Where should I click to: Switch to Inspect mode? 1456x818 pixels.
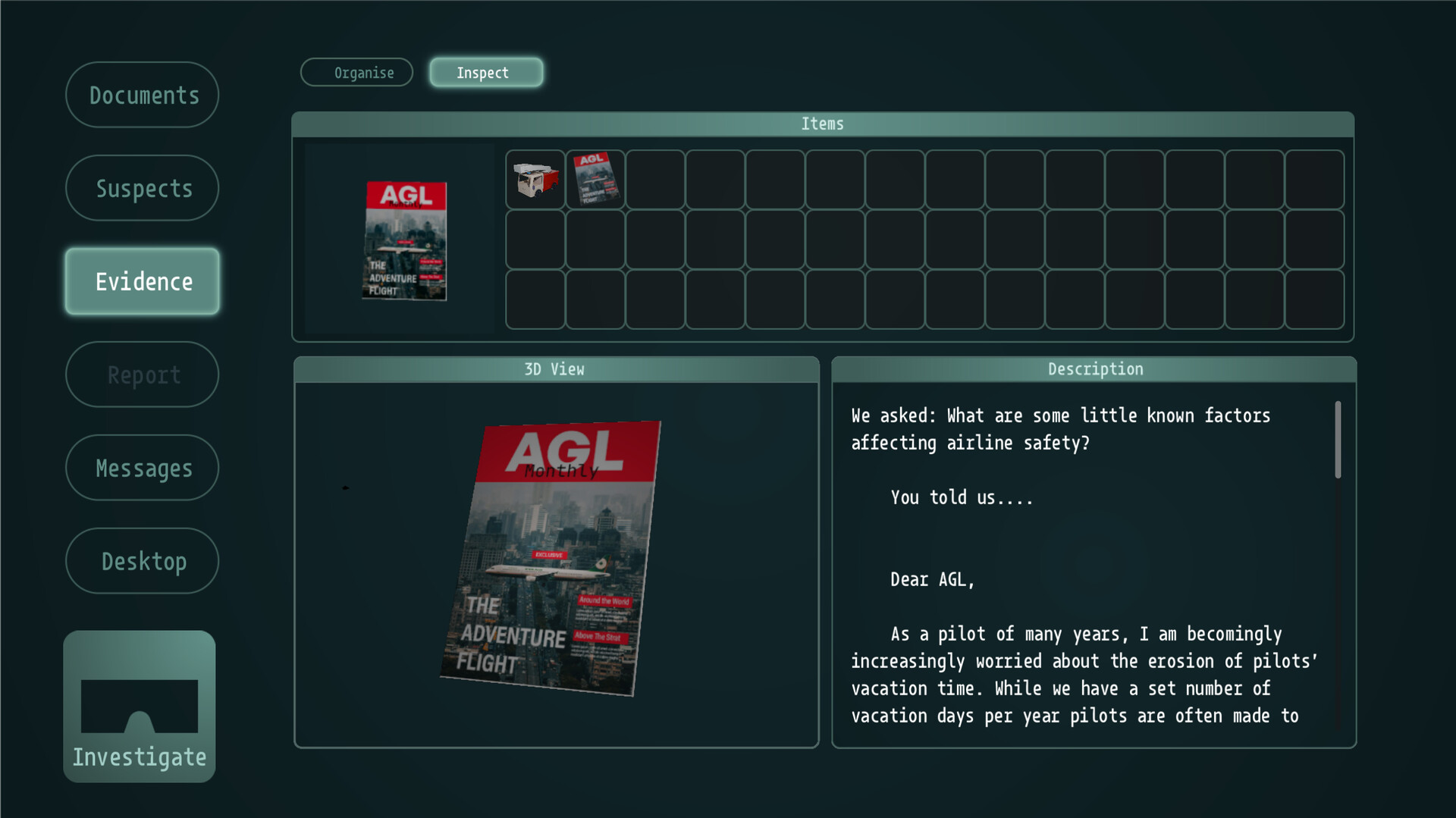(x=486, y=73)
